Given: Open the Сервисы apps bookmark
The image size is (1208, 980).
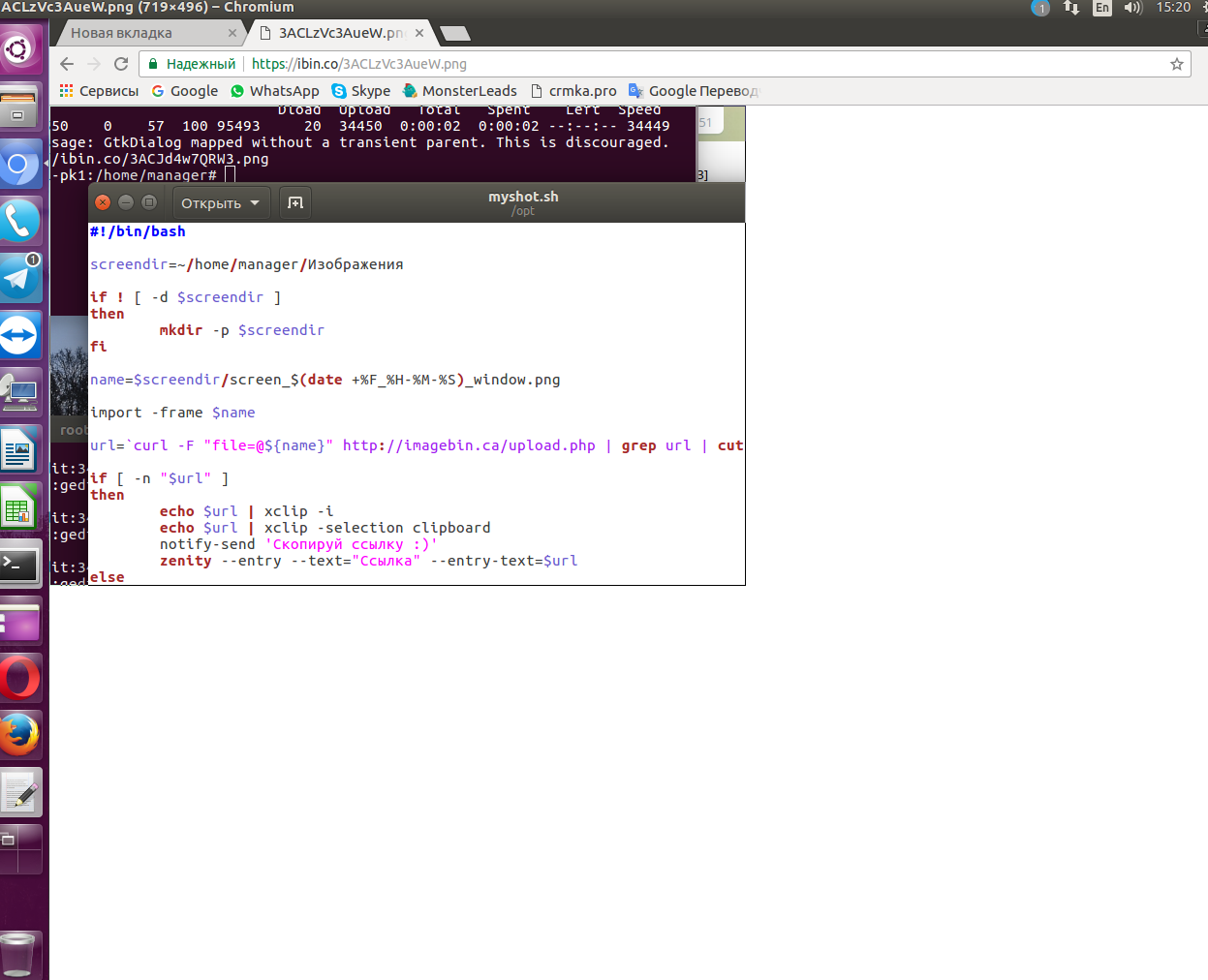Looking at the screenshot, I should (x=99, y=91).
